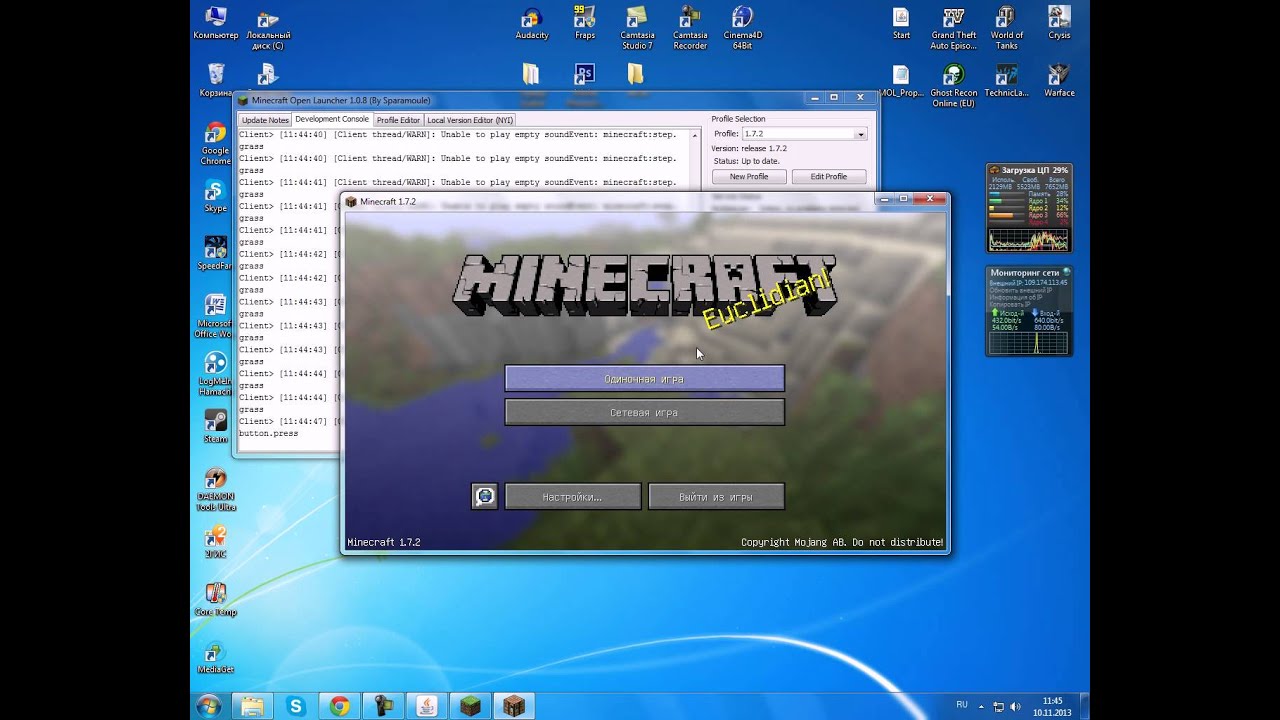The width and height of the screenshot is (1280, 720).
Task: Launch Warface from the desktop
Action: coord(1059,81)
